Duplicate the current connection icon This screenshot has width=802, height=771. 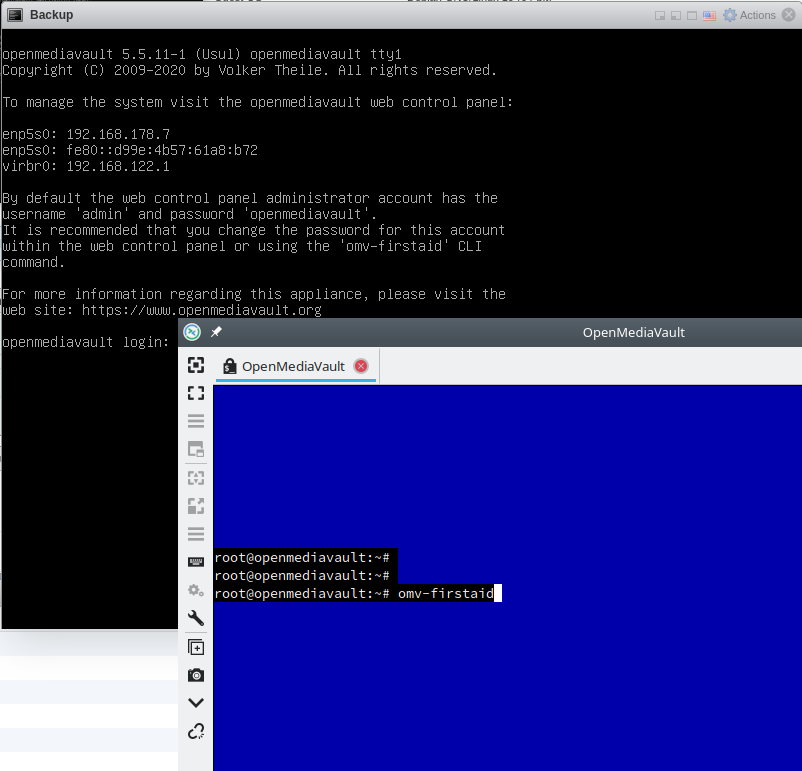(196, 647)
